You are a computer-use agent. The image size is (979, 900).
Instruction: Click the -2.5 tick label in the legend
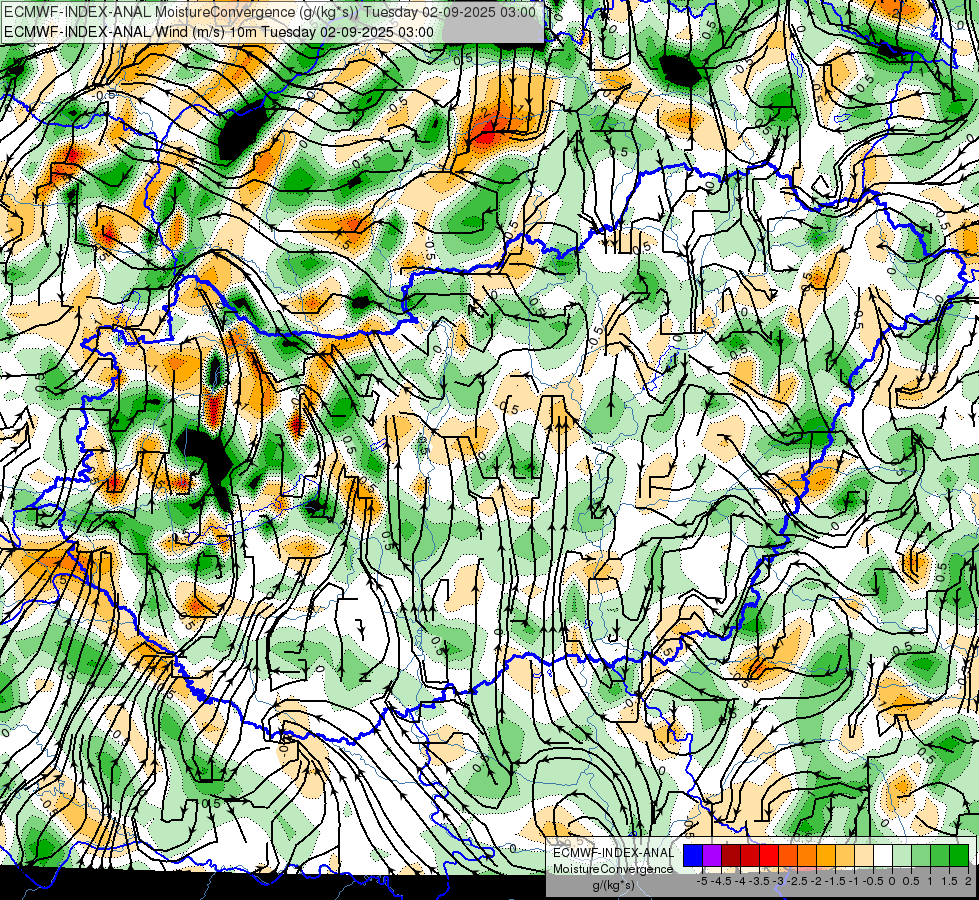(x=797, y=881)
